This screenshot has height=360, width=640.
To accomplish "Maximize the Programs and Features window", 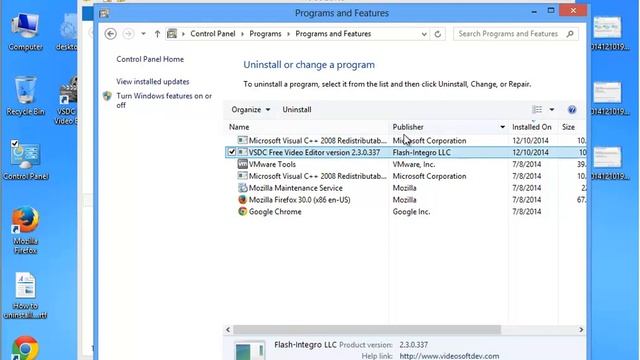I will tap(551, 11).
